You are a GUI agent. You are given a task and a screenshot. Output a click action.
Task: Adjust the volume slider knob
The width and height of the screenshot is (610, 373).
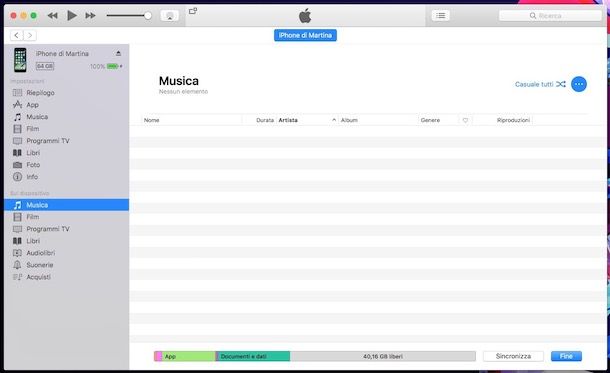pyautogui.click(x=147, y=16)
